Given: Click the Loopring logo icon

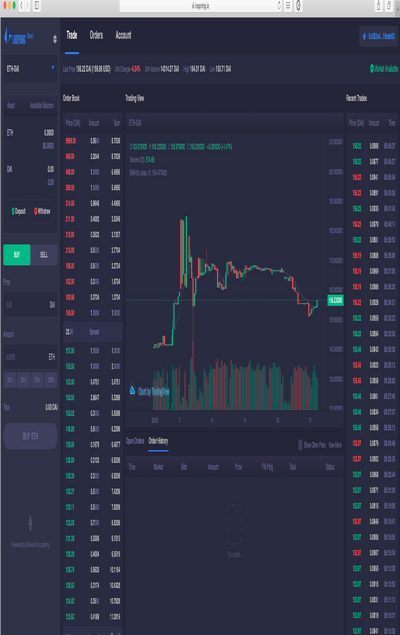Looking at the screenshot, I should (x=18, y=38).
